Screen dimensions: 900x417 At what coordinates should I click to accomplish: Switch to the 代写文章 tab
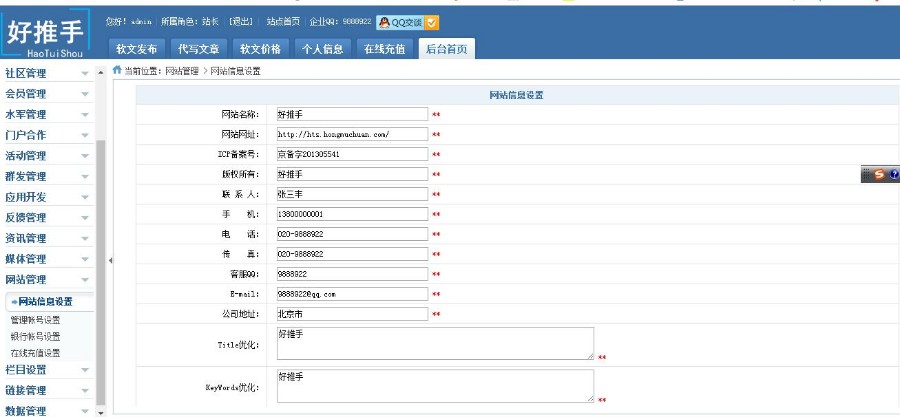[199, 49]
